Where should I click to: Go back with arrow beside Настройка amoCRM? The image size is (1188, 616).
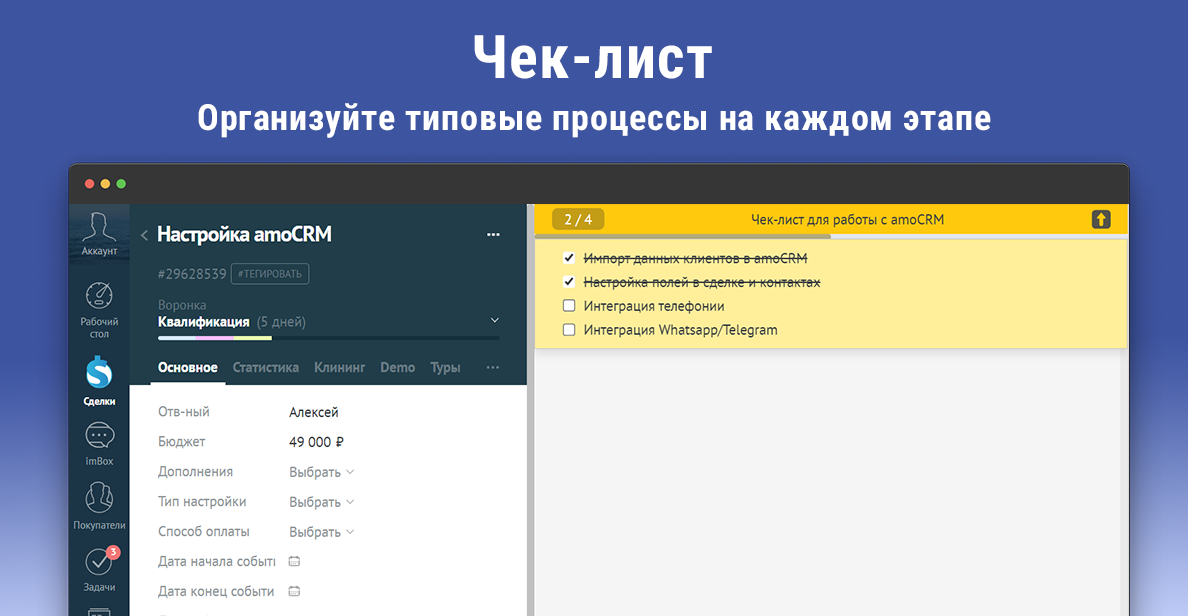pyautogui.click(x=144, y=236)
